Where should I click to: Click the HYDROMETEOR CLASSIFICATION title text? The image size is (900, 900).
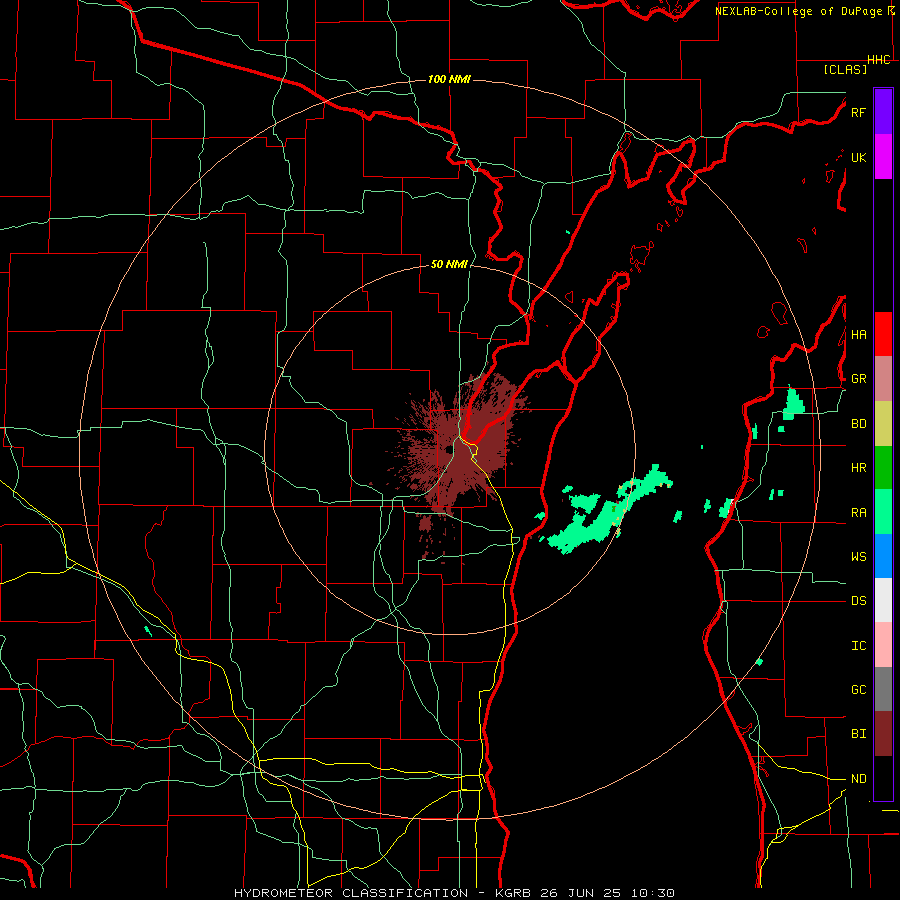(x=351, y=893)
